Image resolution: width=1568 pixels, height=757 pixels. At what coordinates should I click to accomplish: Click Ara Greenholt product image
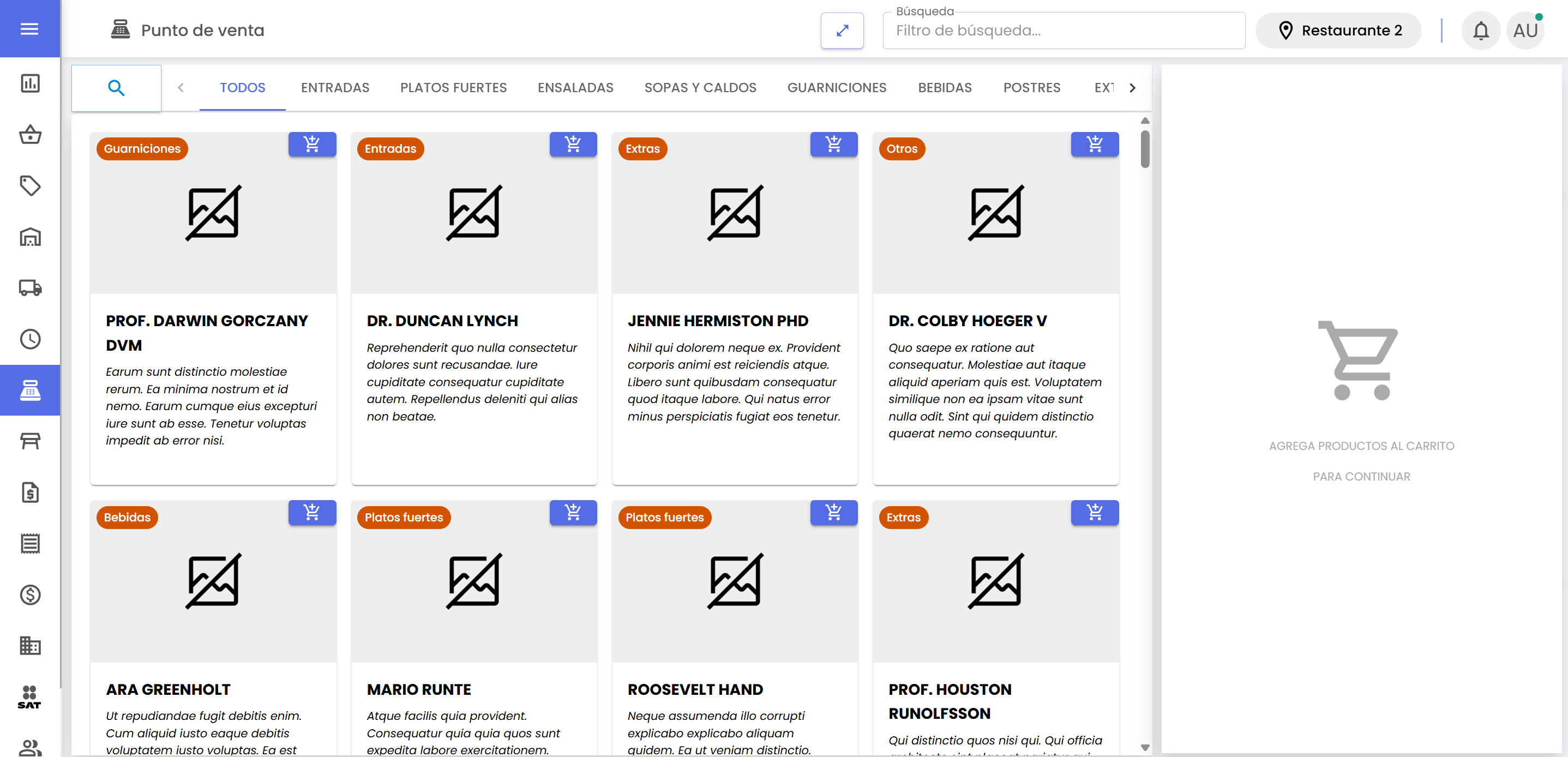213,581
